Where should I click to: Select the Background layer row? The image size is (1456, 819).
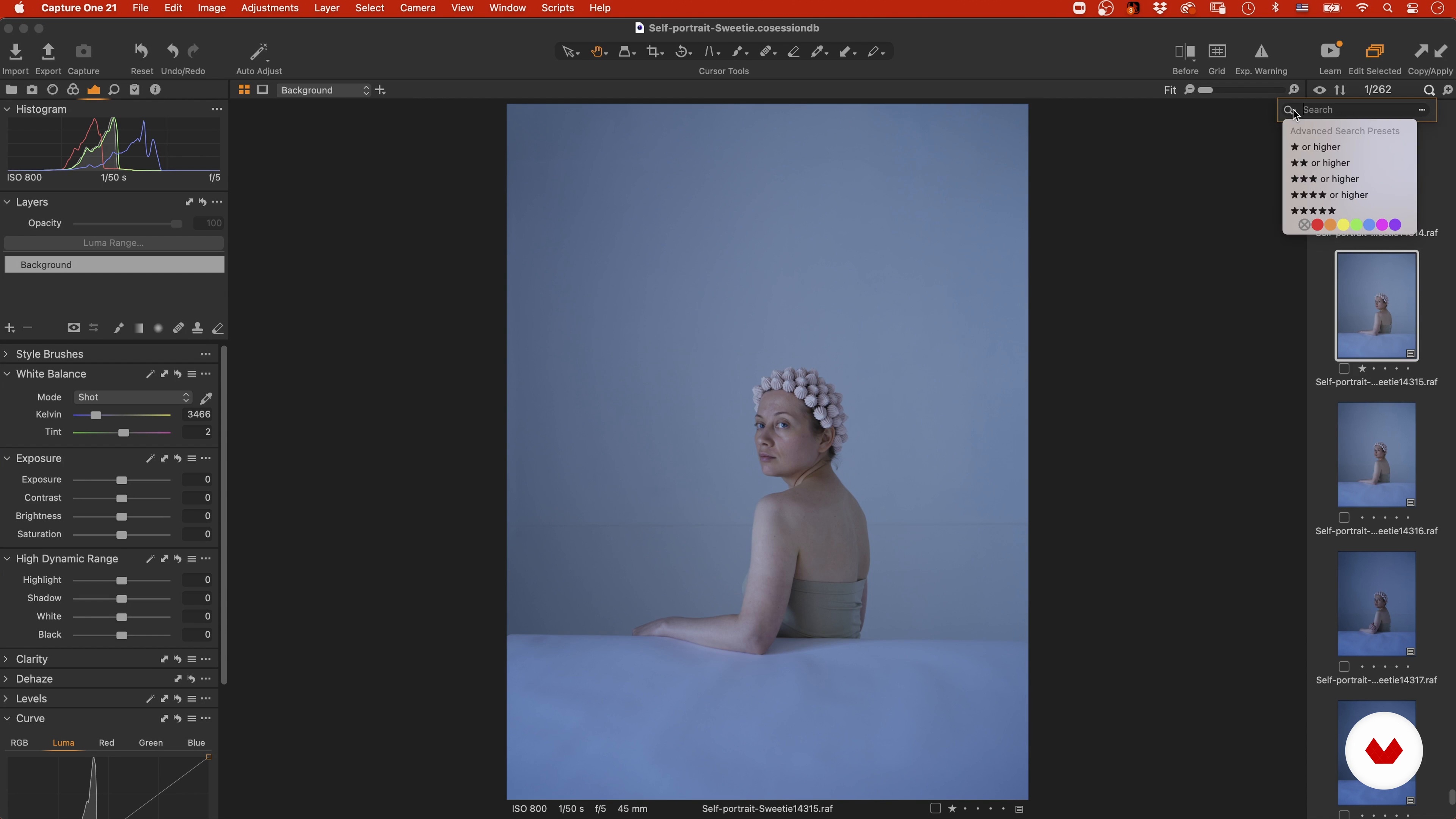114,265
